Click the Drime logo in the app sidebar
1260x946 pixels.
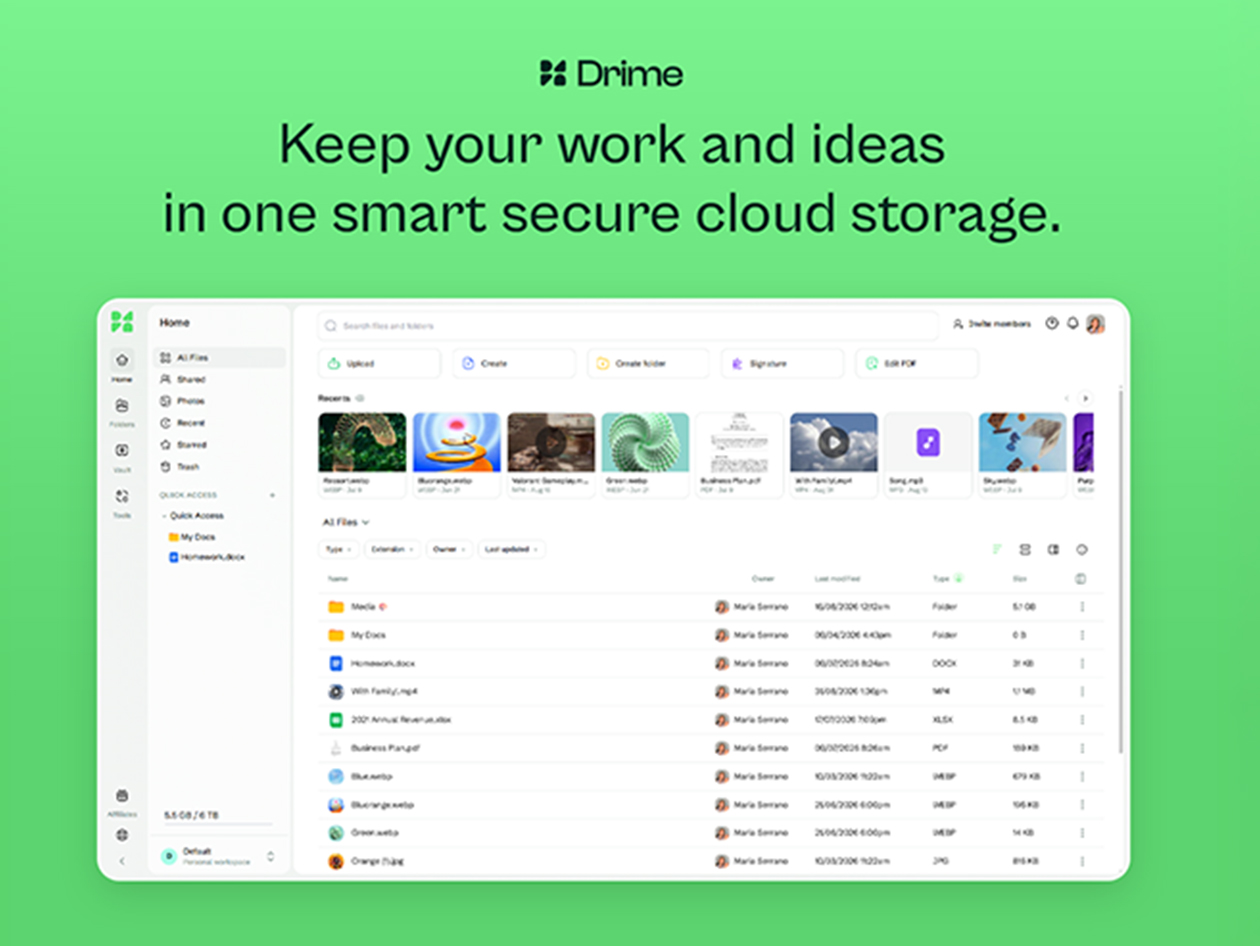[x=122, y=322]
